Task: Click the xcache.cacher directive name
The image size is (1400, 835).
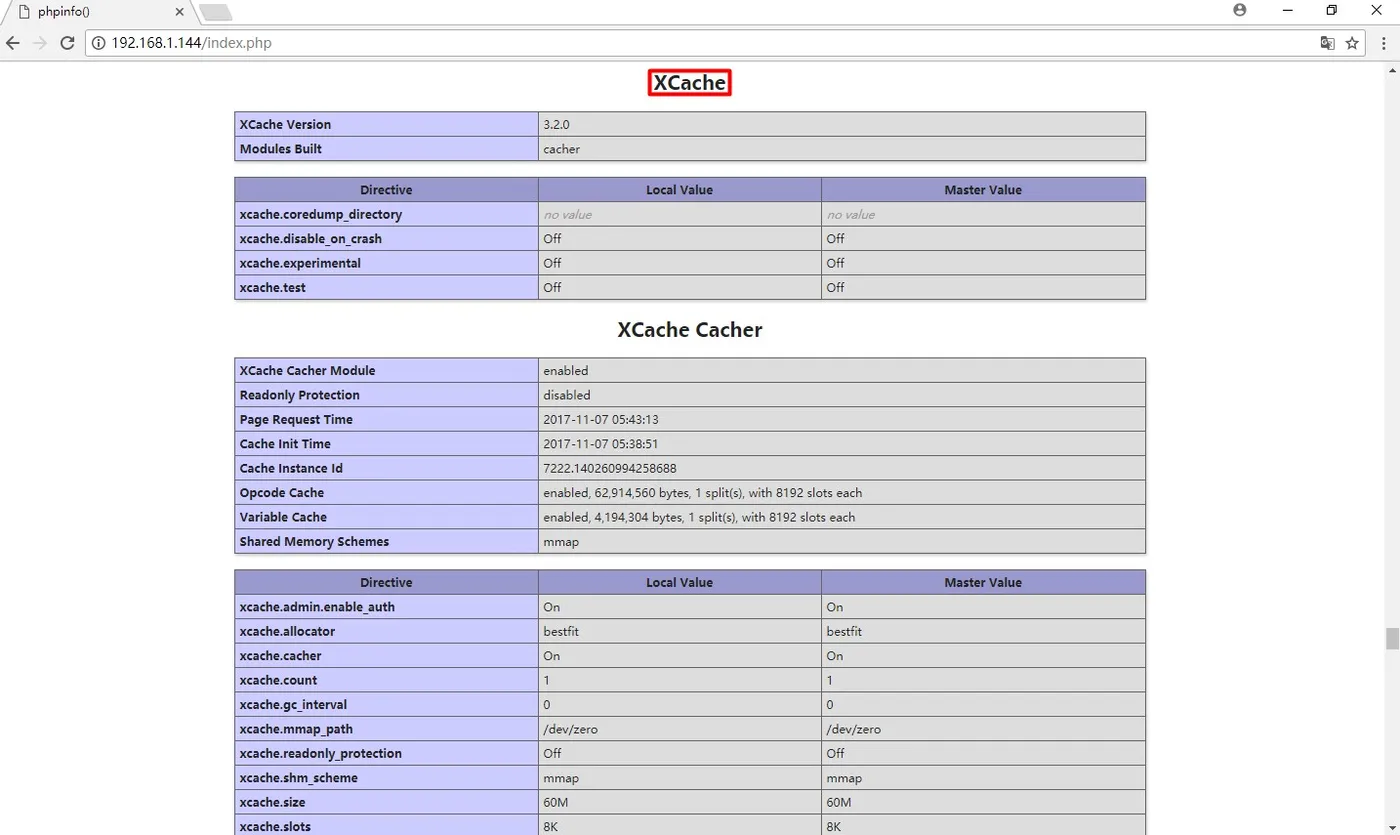Action: click(280, 656)
